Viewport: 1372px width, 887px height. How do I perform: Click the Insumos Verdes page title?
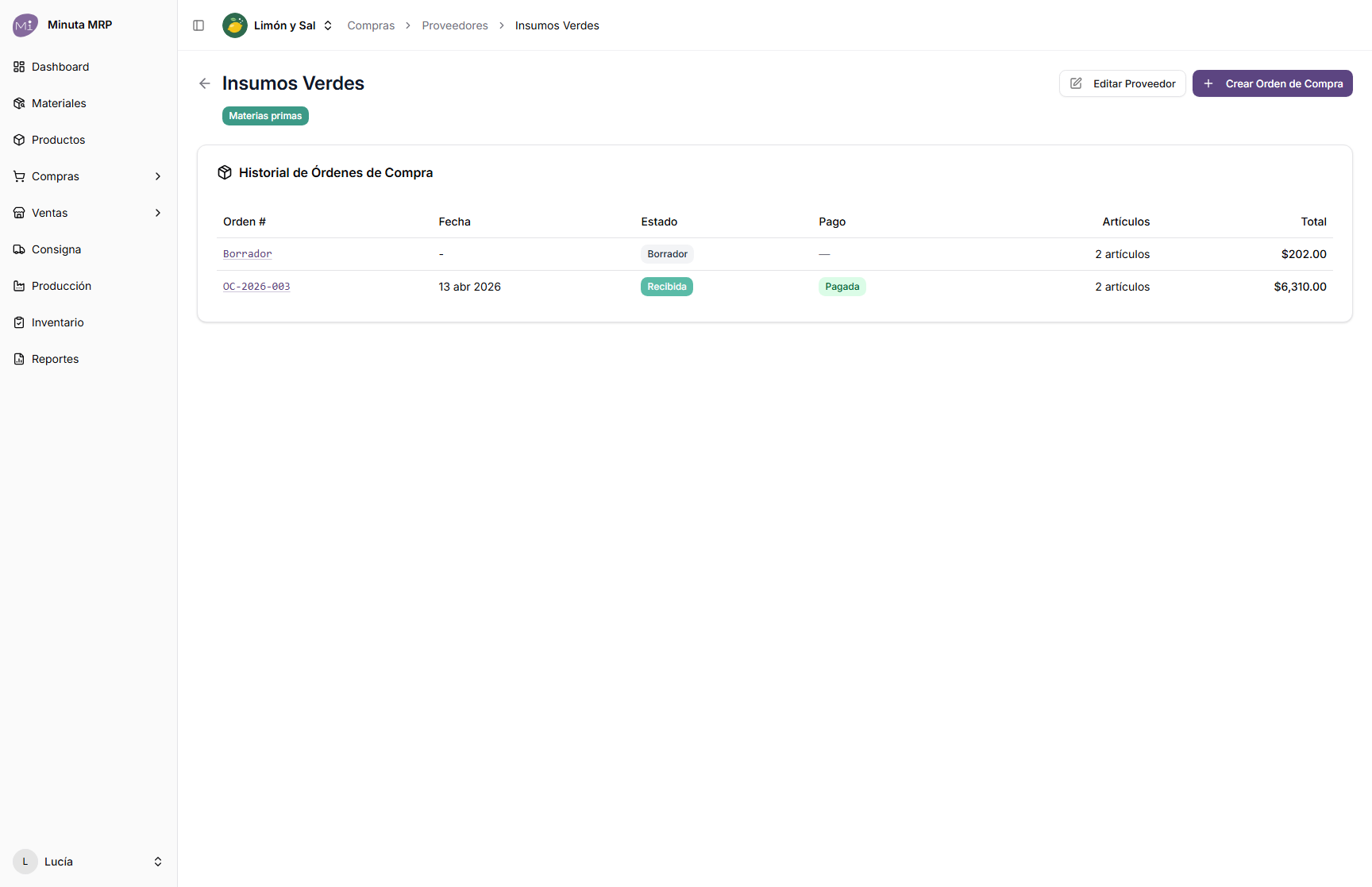point(293,83)
